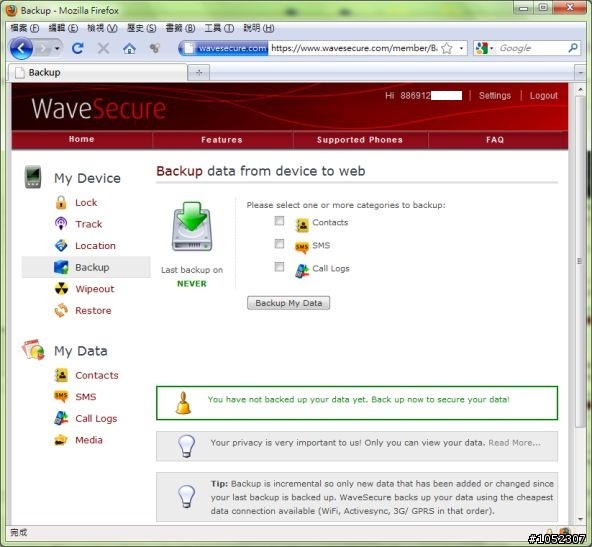Click the Location globe icon
This screenshot has width=592, height=547.
61,245
